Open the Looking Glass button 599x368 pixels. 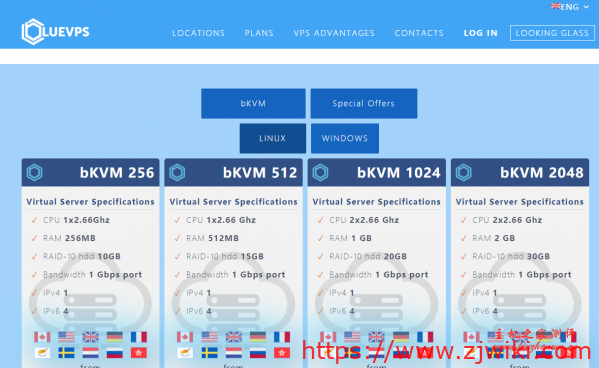click(x=552, y=33)
